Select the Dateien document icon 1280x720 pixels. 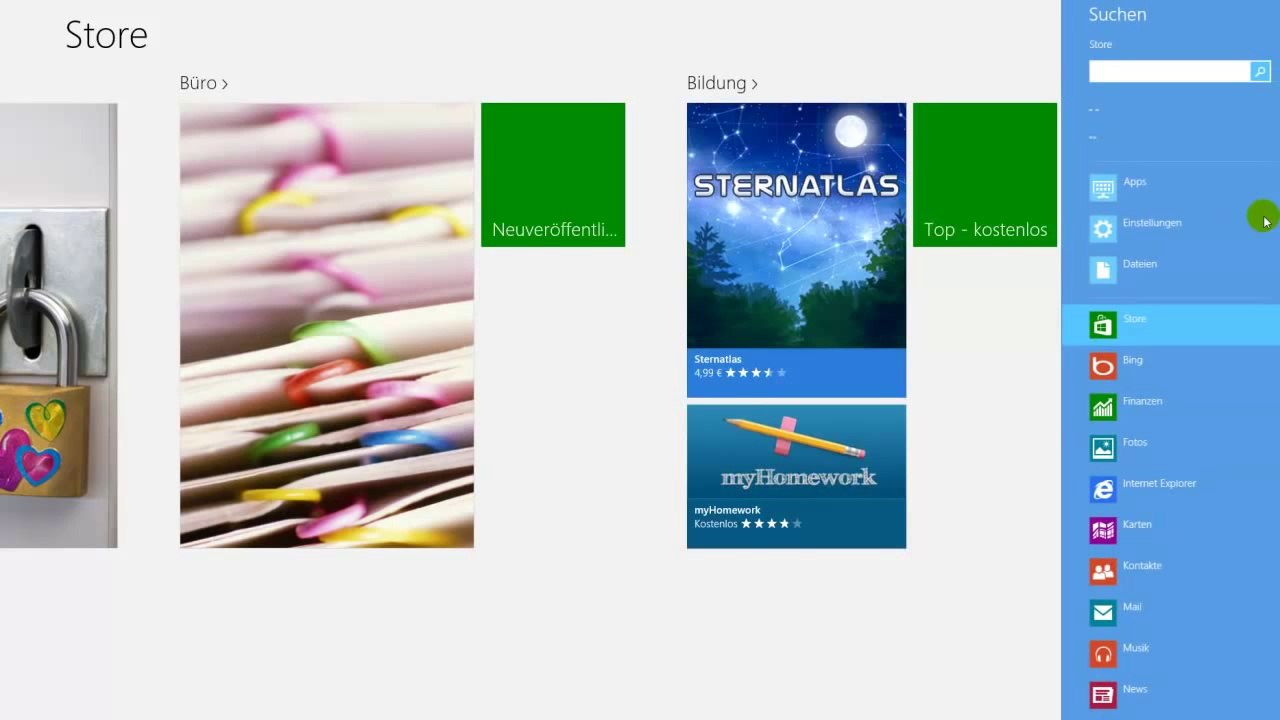point(1103,270)
